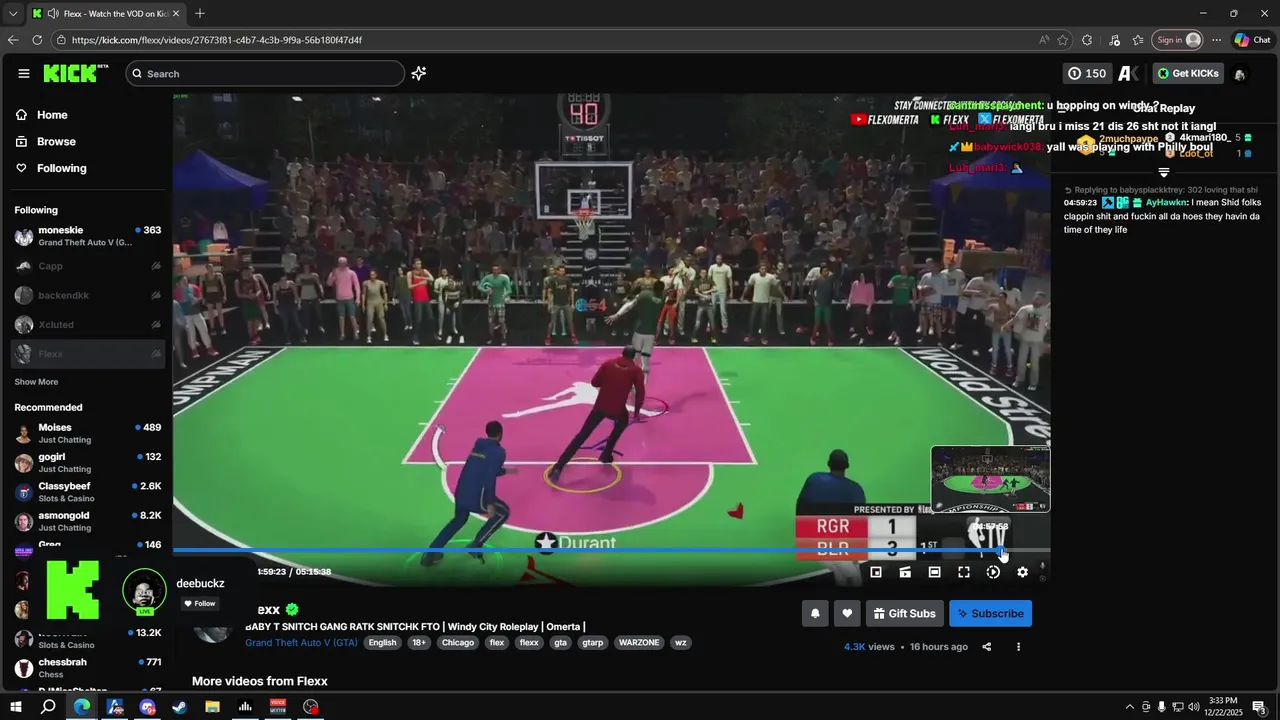Screen dimensions: 1280x720
Task: Click the Follow button under deebuckz
Action: pyautogui.click(x=200, y=603)
